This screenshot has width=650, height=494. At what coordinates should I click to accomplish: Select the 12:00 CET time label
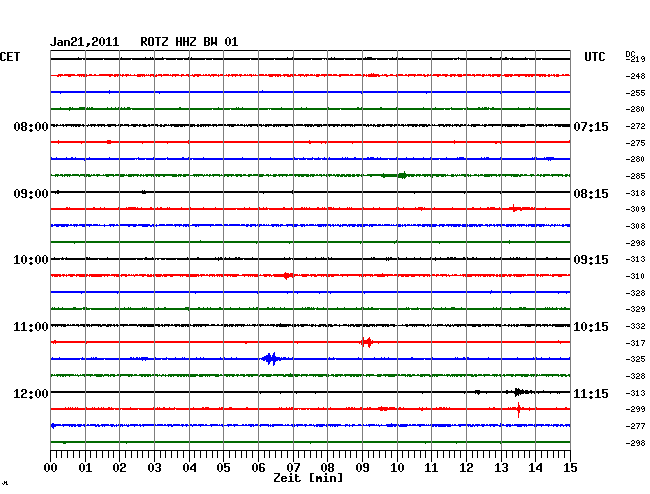(31, 393)
